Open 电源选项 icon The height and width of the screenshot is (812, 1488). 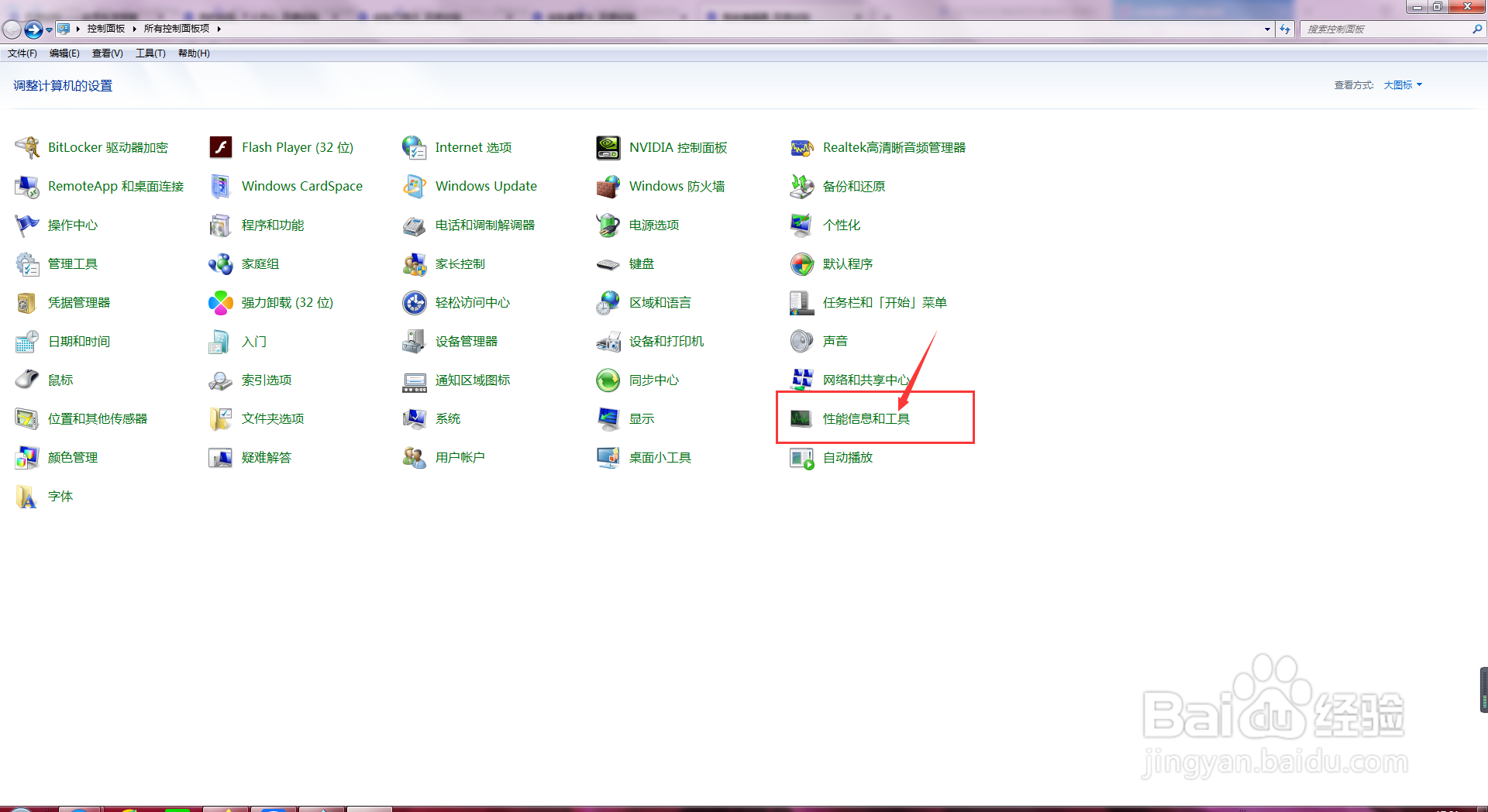(x=608, y=225)
